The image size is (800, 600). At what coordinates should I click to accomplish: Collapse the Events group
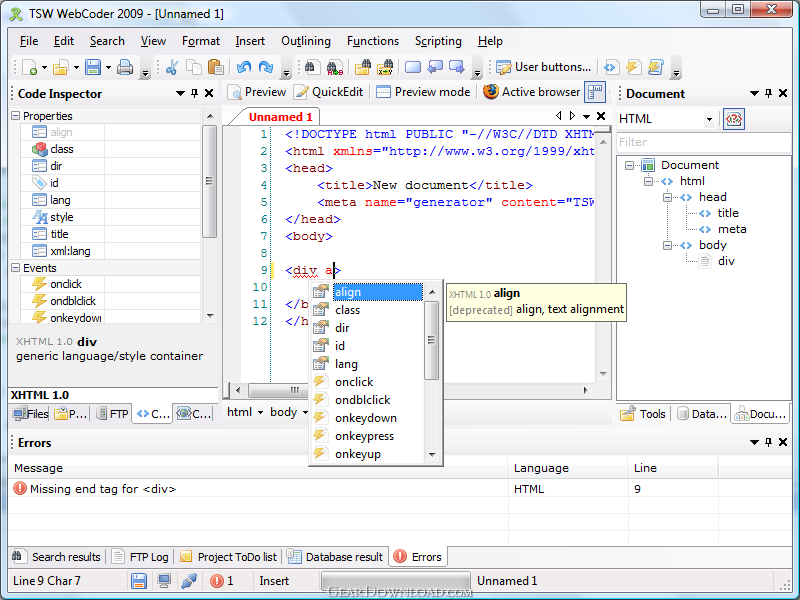click(15, 268)
